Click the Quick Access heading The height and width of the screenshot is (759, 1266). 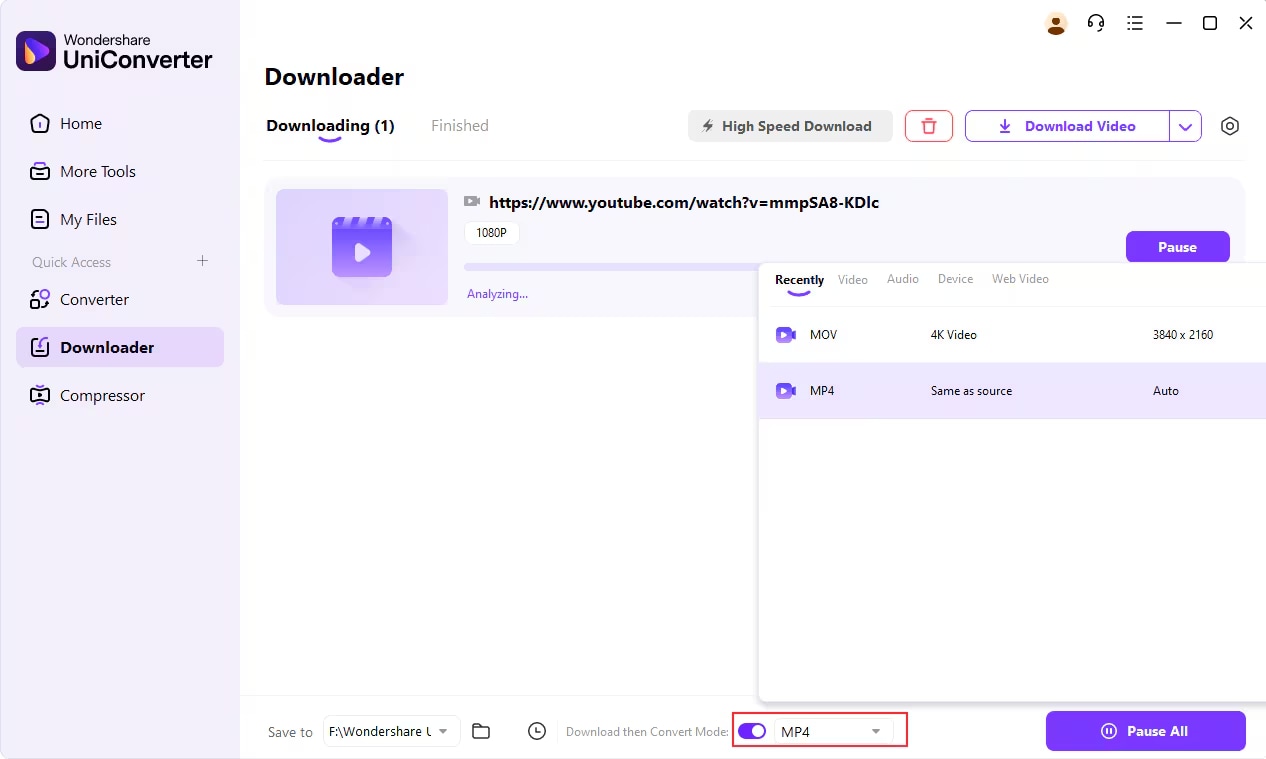71,262
